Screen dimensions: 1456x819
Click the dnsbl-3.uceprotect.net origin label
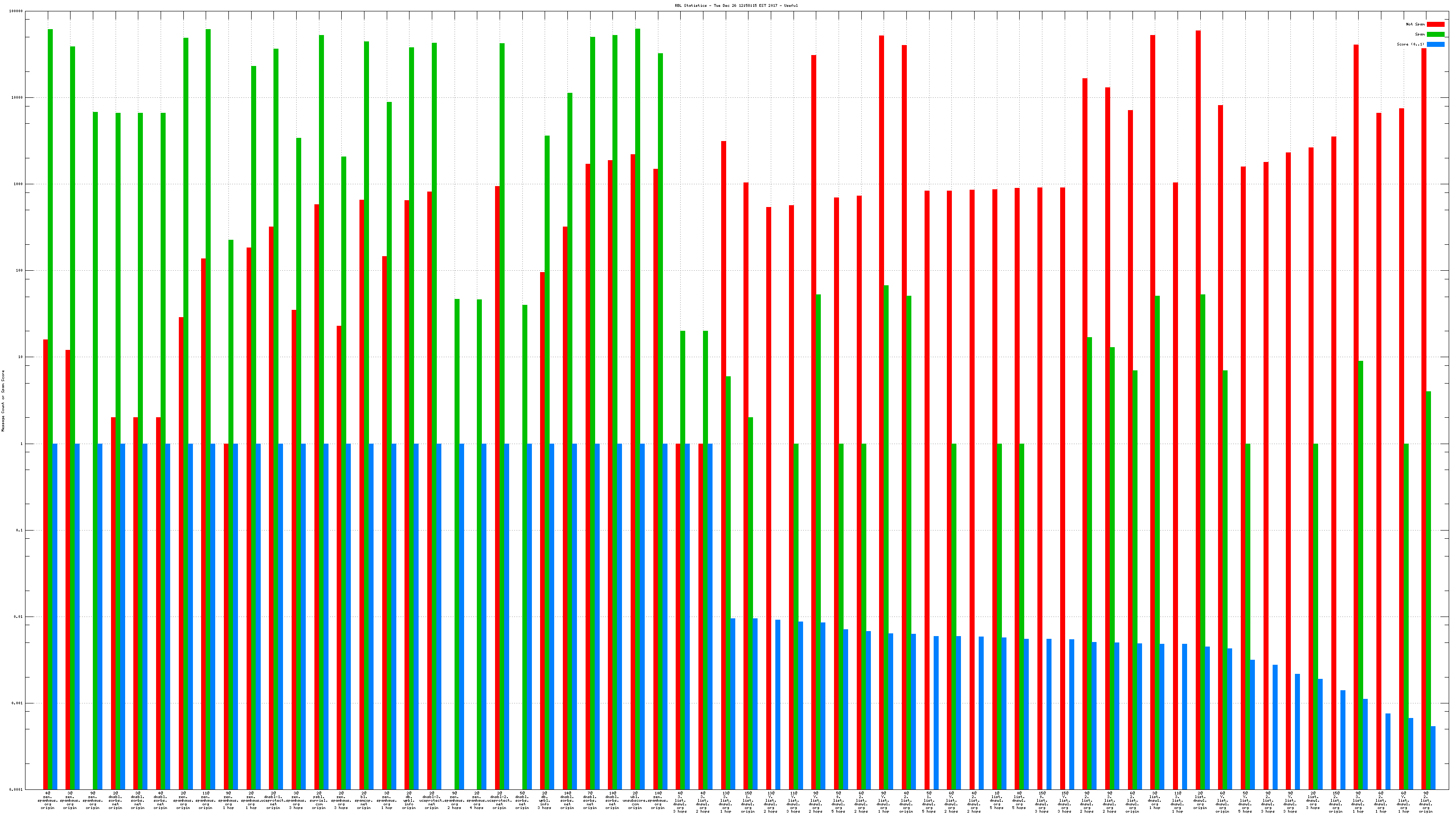coord(432,800)
